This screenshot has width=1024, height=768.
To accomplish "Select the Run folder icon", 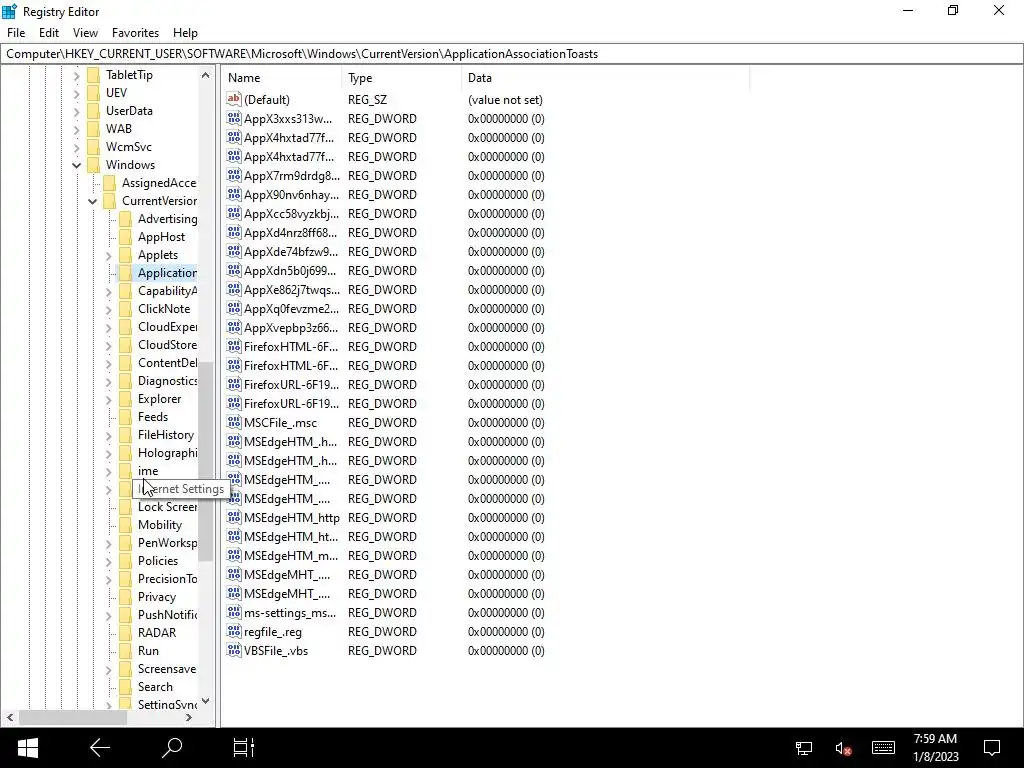I will tap(125, 650).
